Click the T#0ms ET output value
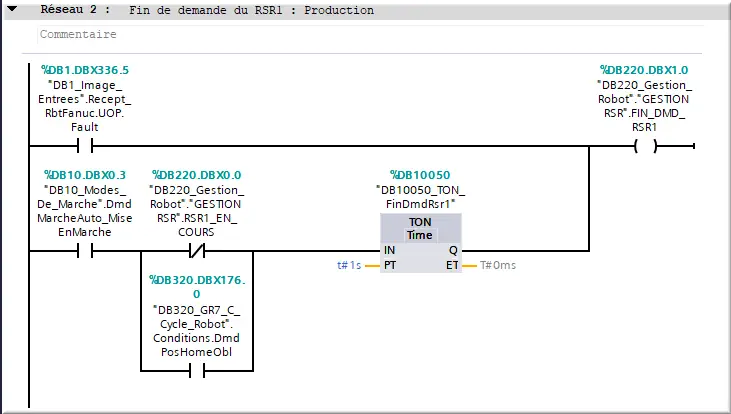Image resolution: width=731 pixels, height=414 pixels. [498, 265]
